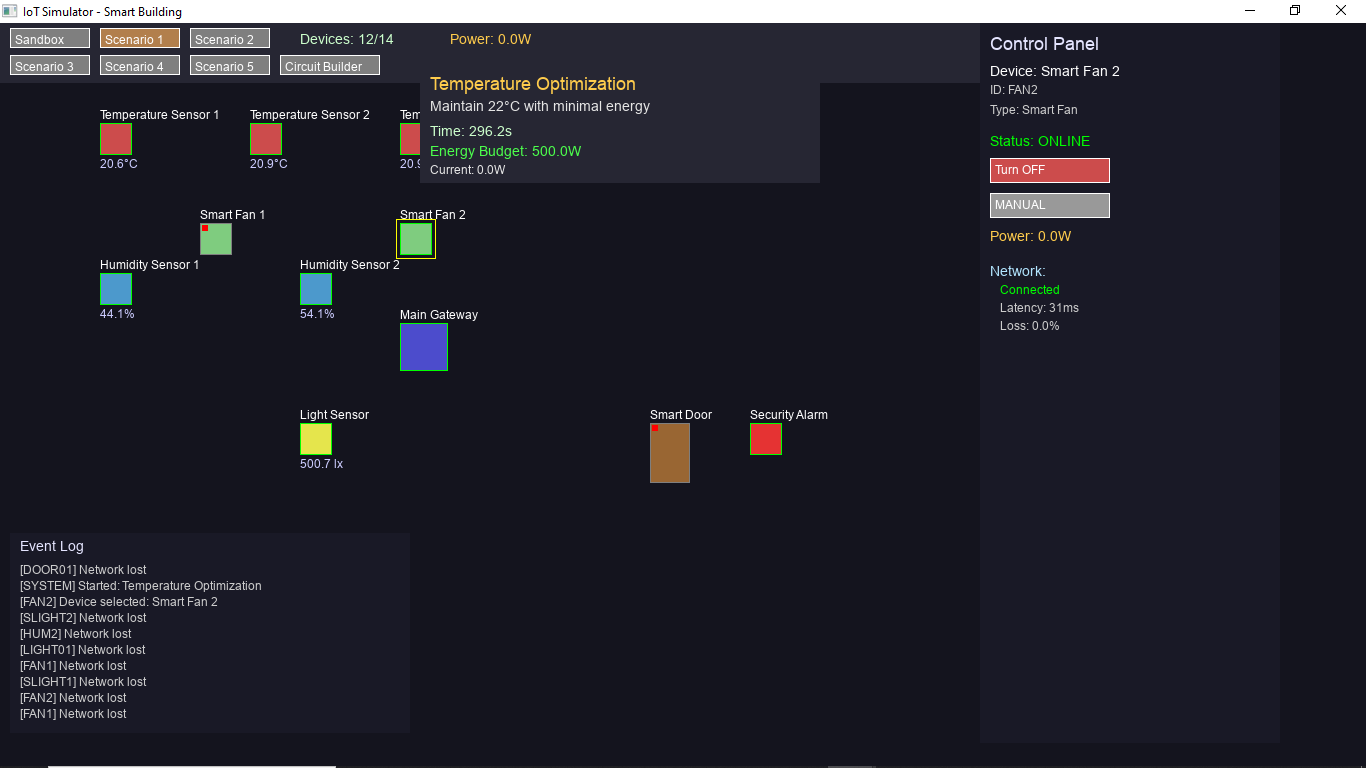Viewport: 1366px width, 768px height.
Task: Load Scenario 3
Action: [50, 65]
